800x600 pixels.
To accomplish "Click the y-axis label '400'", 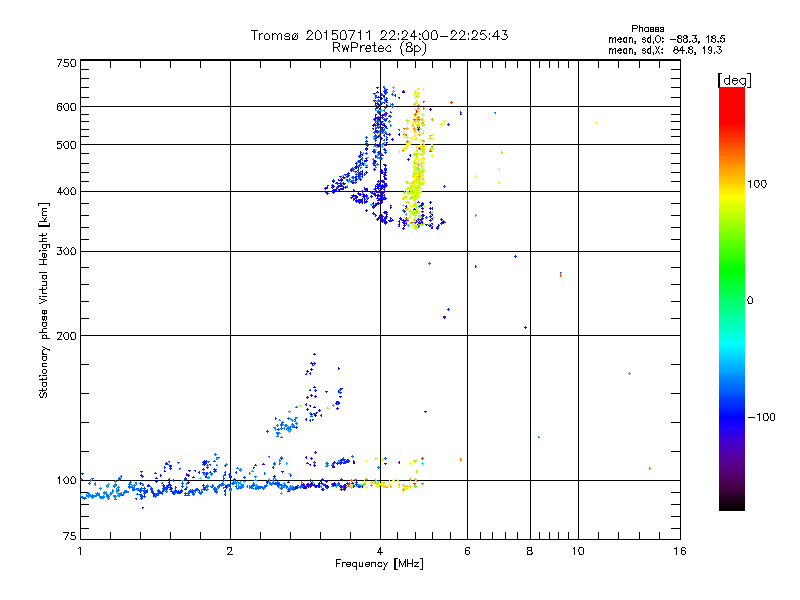I will point(66,191).
